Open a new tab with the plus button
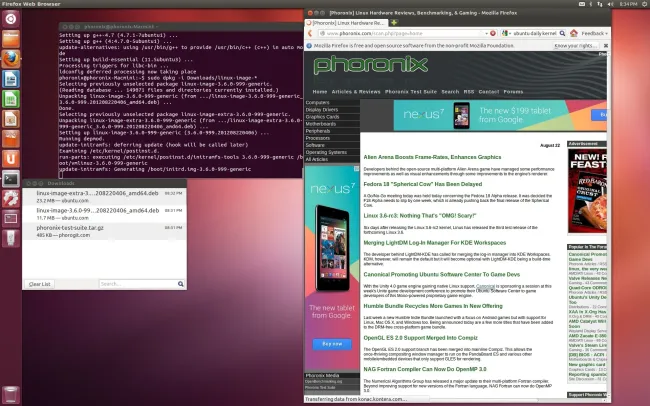The width and height of the screenshot is (650, 406). point(394,22)
